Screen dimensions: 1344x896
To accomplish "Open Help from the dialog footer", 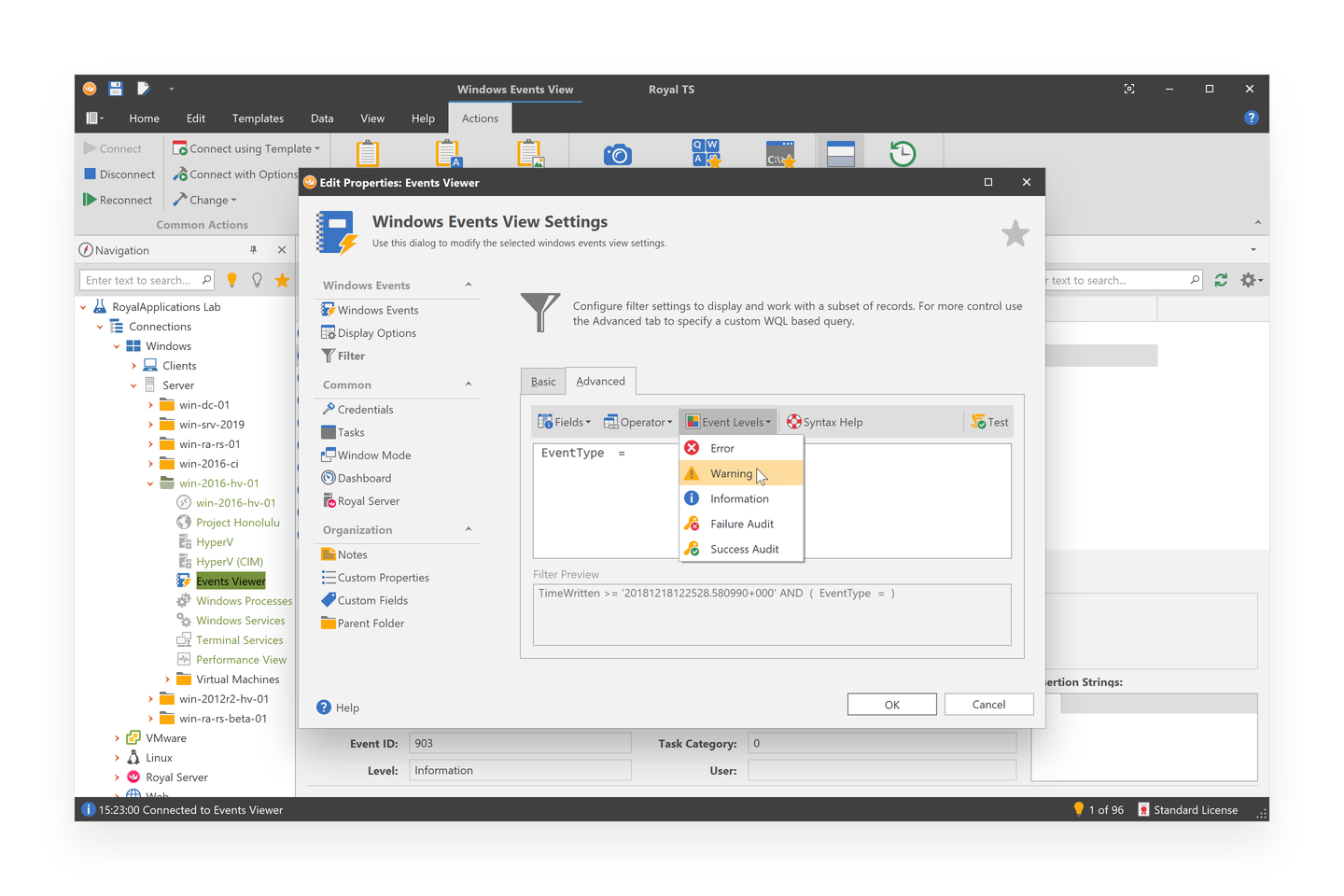I will click(338, 707).
